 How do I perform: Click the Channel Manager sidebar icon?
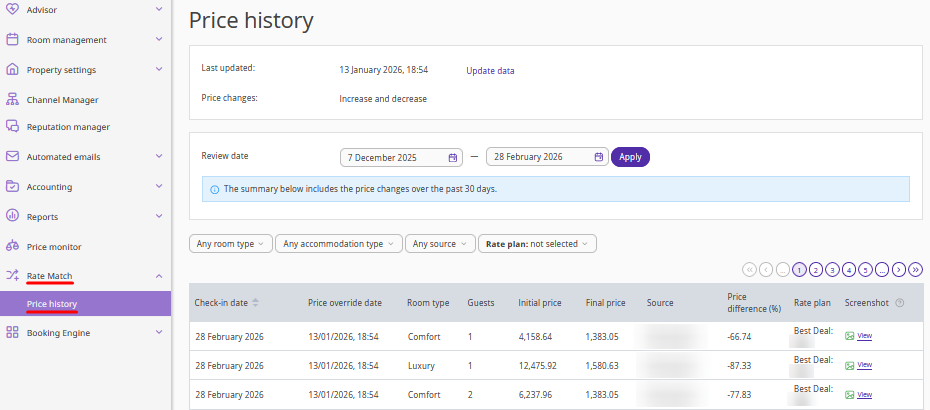pos(13,100)
